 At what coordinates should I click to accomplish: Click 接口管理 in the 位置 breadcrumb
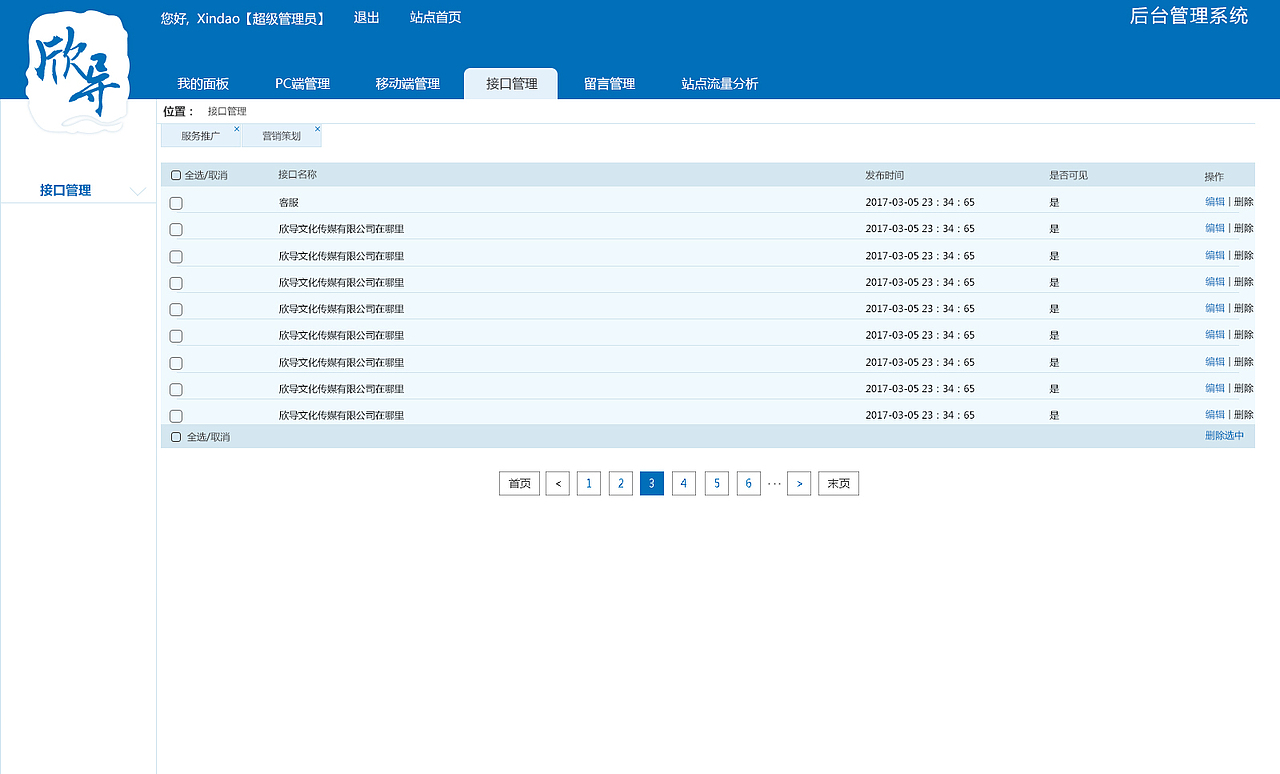pos(227,112)
